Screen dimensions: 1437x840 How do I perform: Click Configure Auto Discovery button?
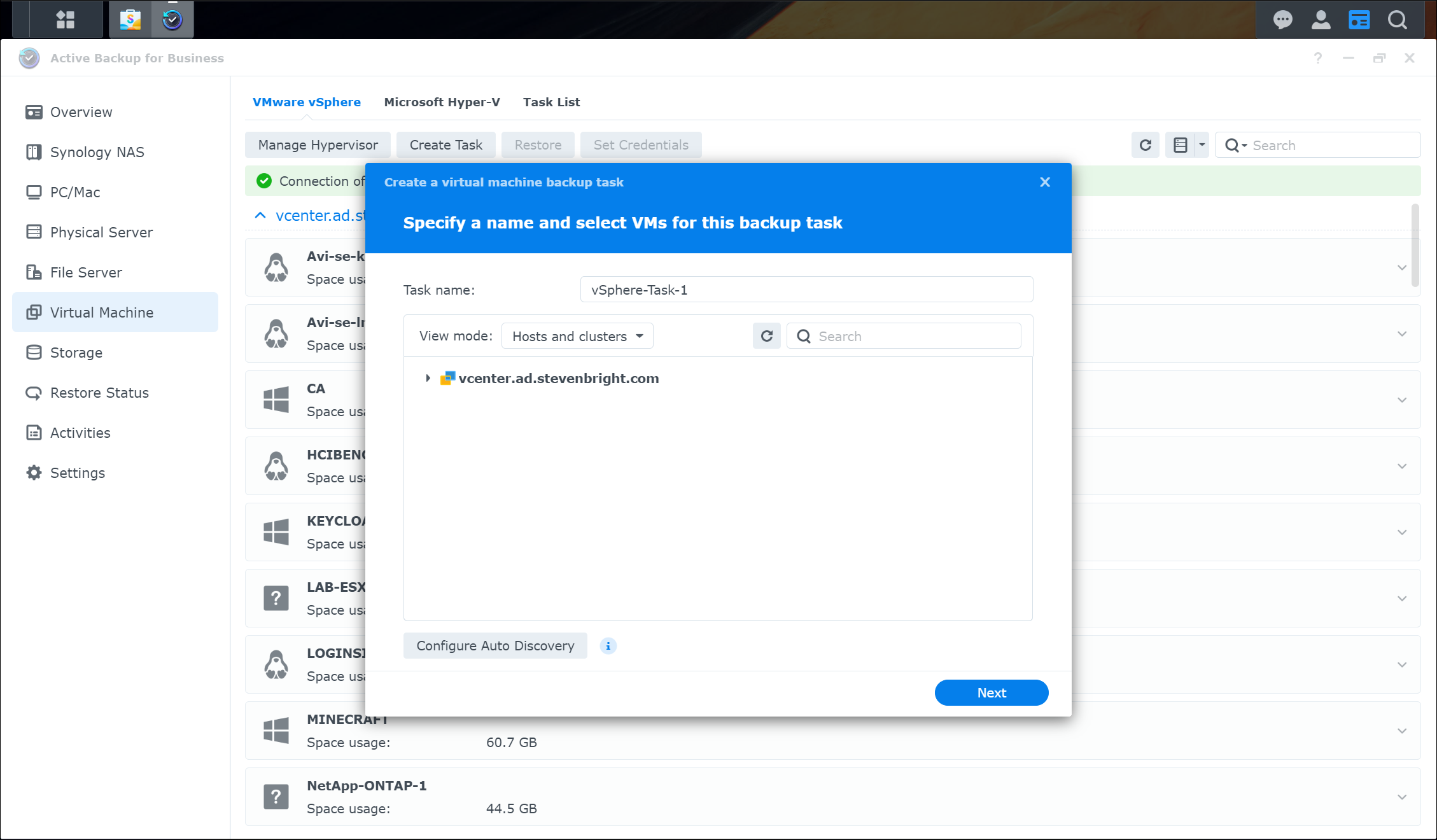(495, 646)
